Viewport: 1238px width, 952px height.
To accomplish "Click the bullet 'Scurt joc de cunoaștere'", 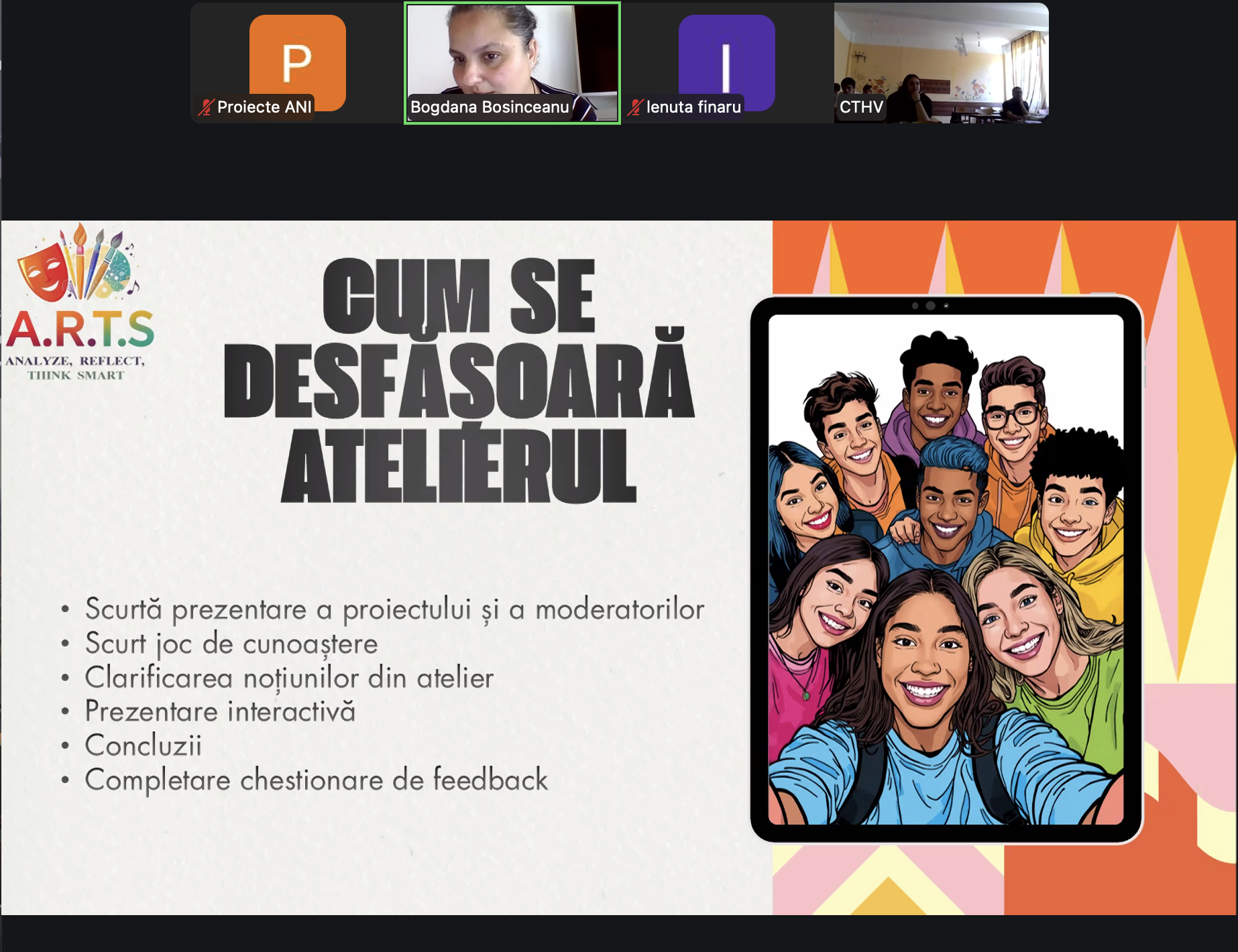I will point(231,644).
